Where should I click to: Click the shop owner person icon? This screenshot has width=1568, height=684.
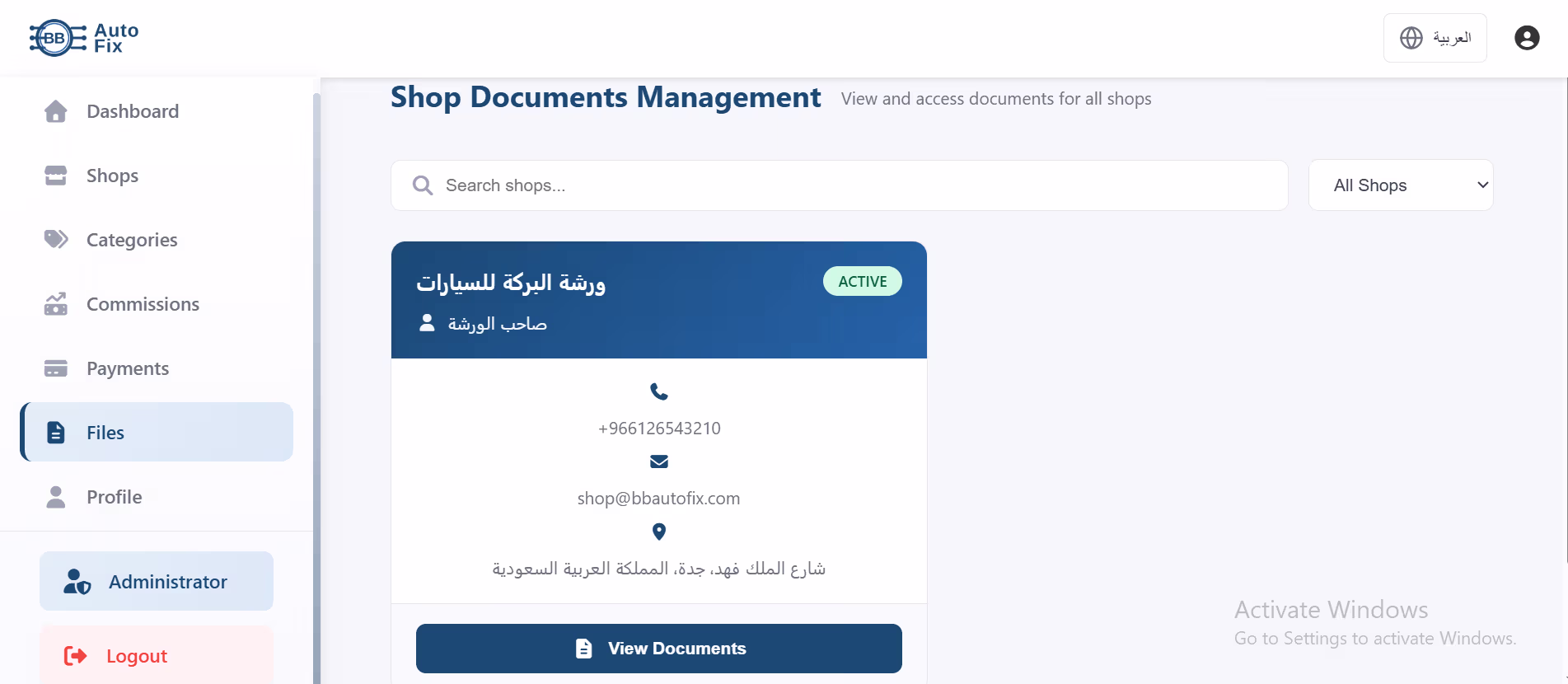click(427, 323)
